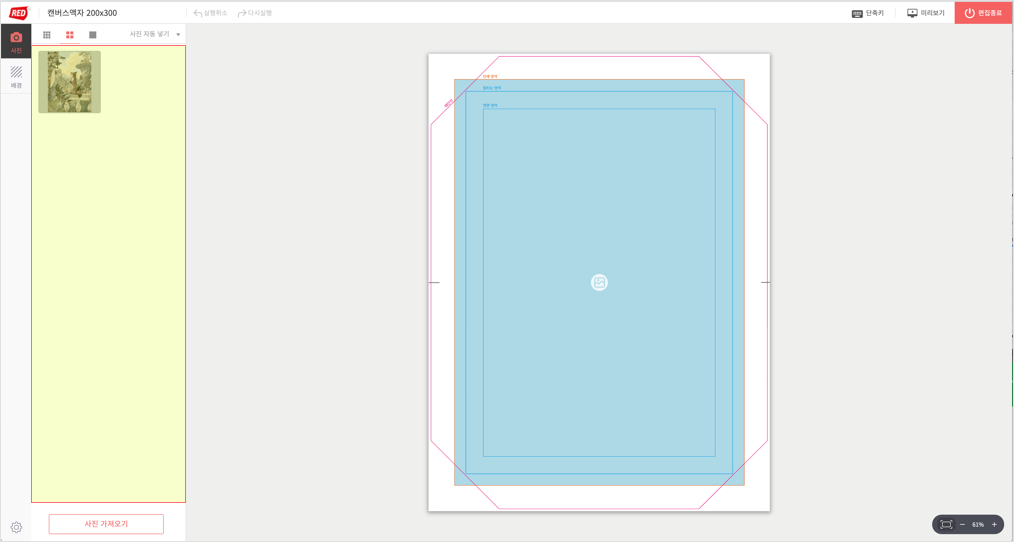
Task: Click image placeholder icon on canvas
Action: tap(599, 283)
